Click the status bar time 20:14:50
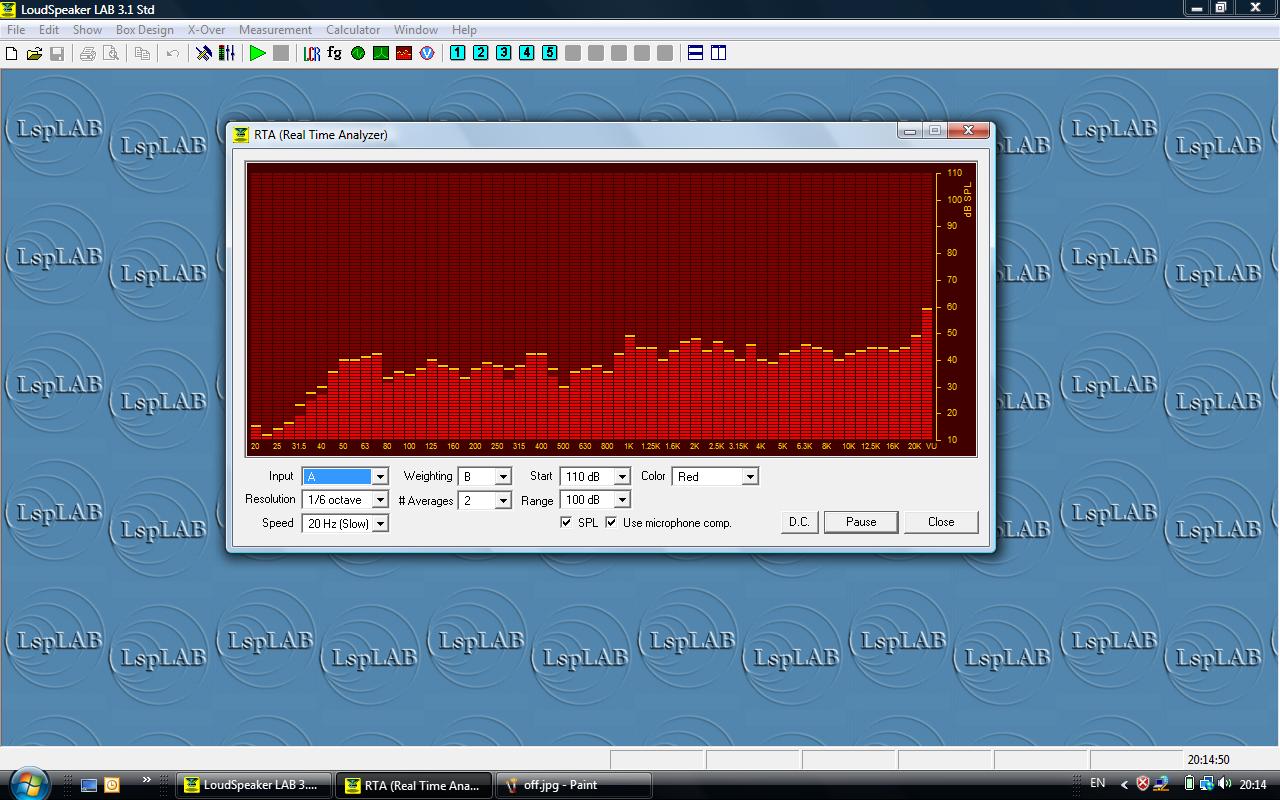The image size is (1280, 800). 1208,760
